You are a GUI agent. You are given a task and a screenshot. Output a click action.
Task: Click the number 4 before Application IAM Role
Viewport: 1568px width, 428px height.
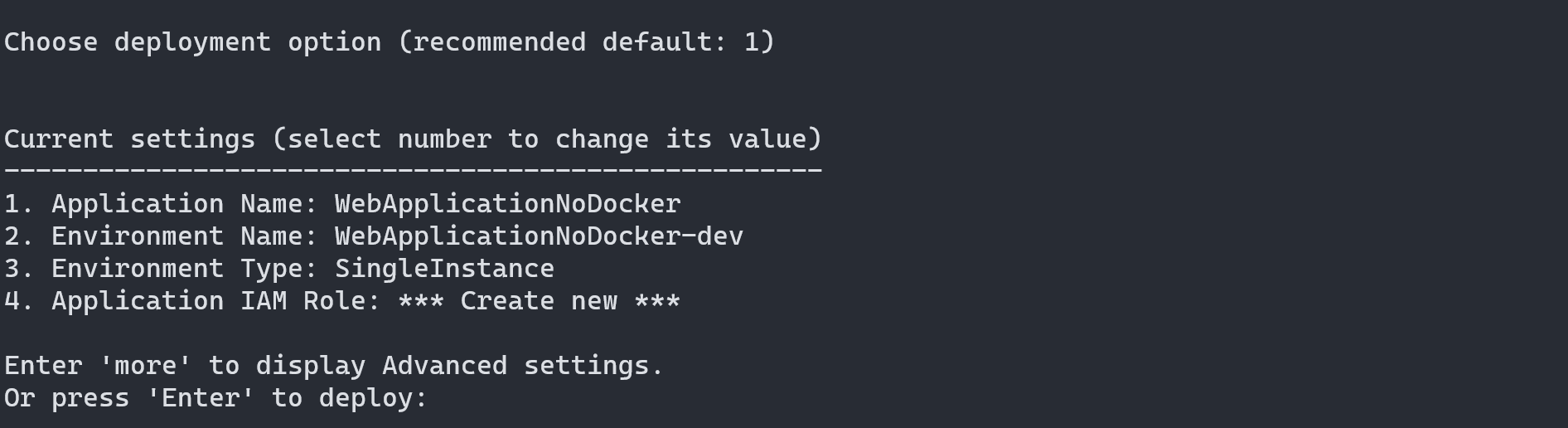coord(12,301)
